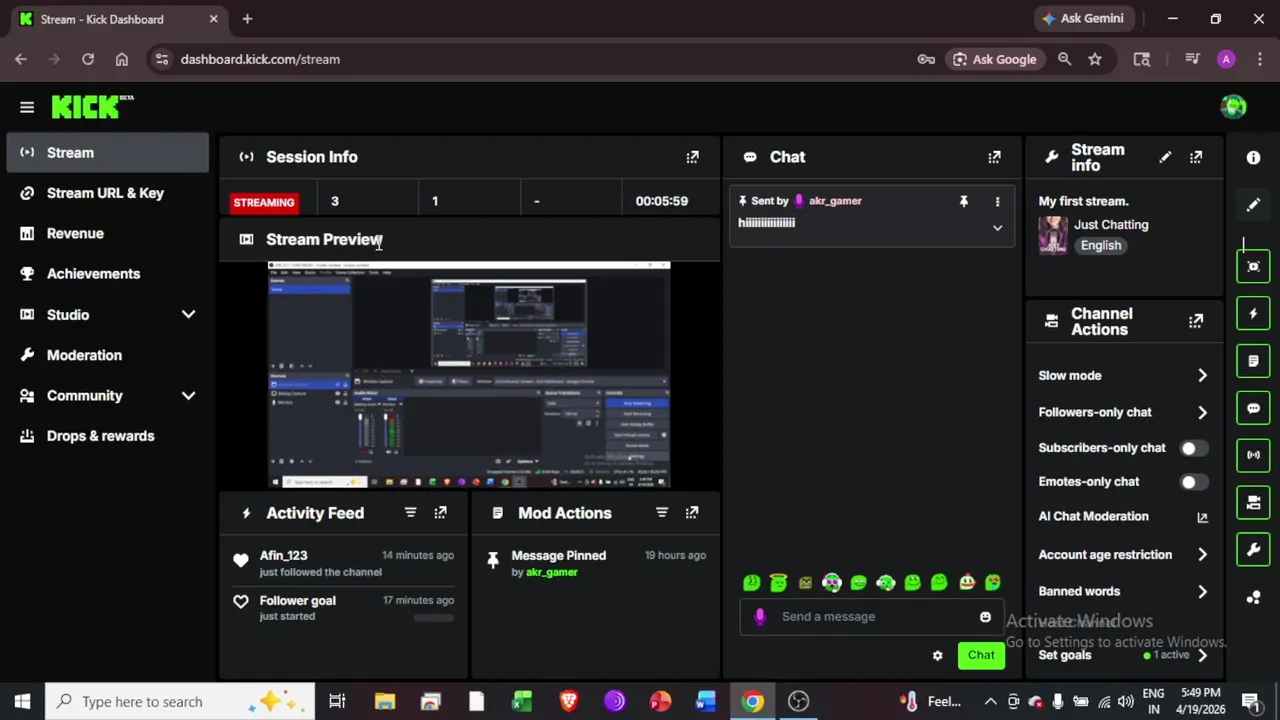Expand the pinned message chevron

997,228
